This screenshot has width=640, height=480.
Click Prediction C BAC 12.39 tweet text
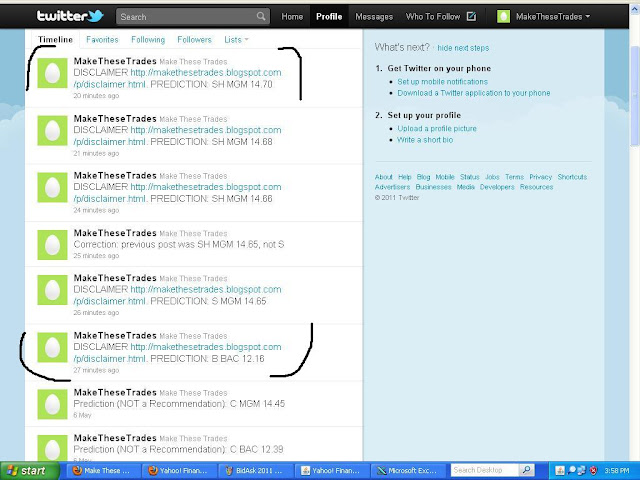point(178,449)
